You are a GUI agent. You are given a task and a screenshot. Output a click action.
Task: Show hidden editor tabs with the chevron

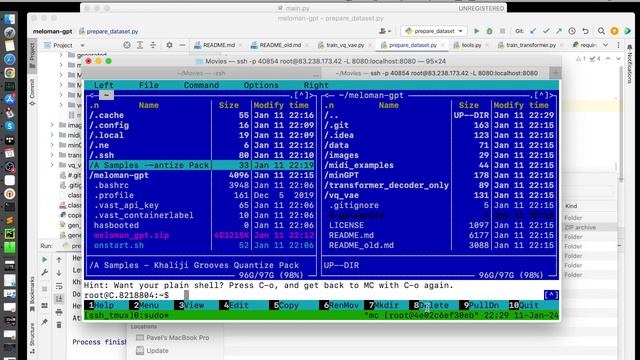click(606, 45)
